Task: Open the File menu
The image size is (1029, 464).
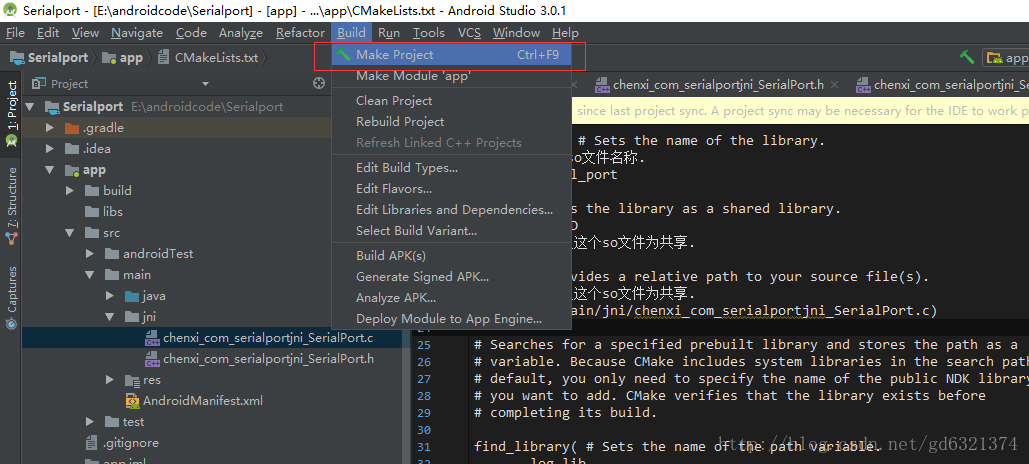Action: pos(15,33)
